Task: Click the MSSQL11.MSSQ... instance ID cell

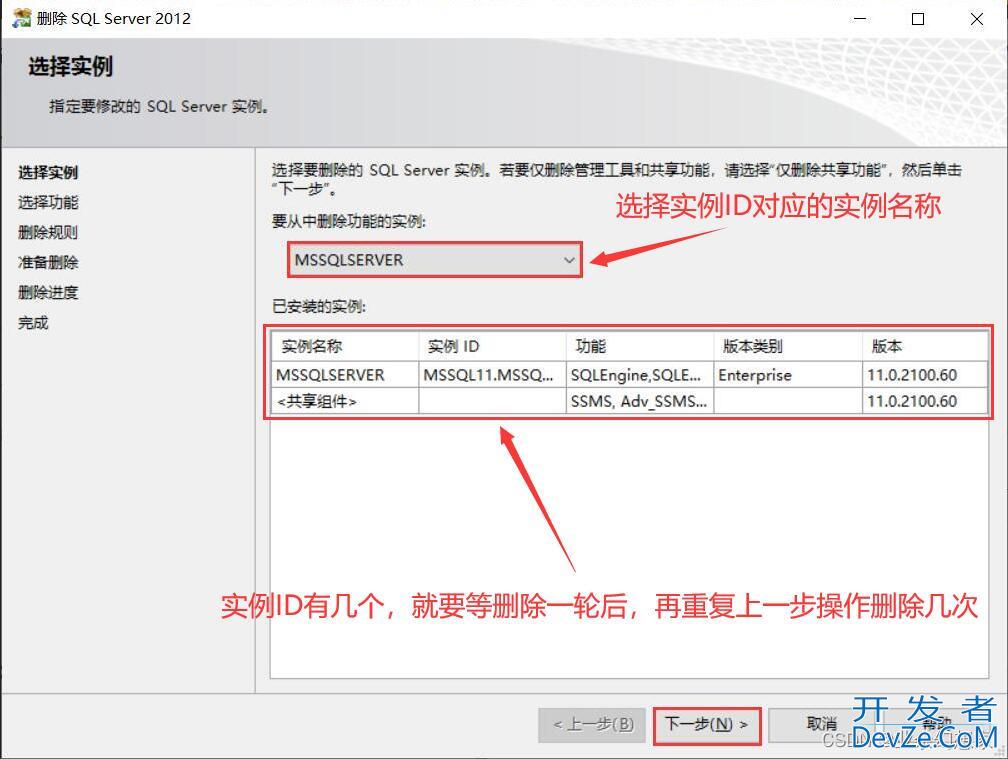Action: 492,375
